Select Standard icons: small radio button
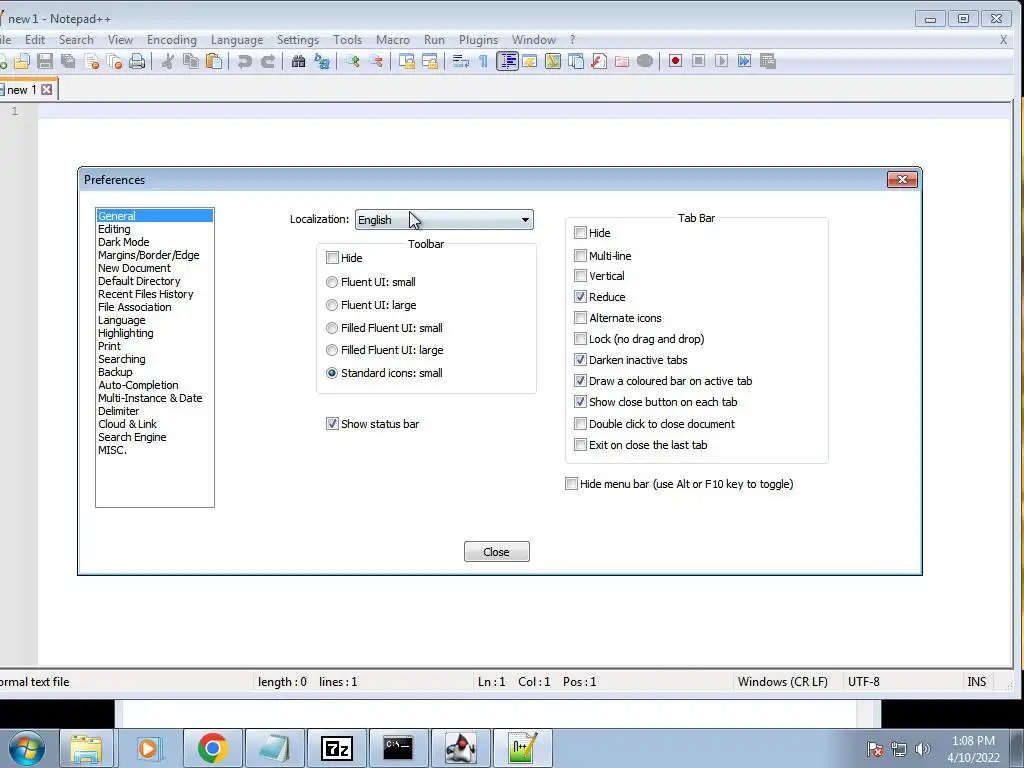The image size is (1024, 768). pos(332,373)
